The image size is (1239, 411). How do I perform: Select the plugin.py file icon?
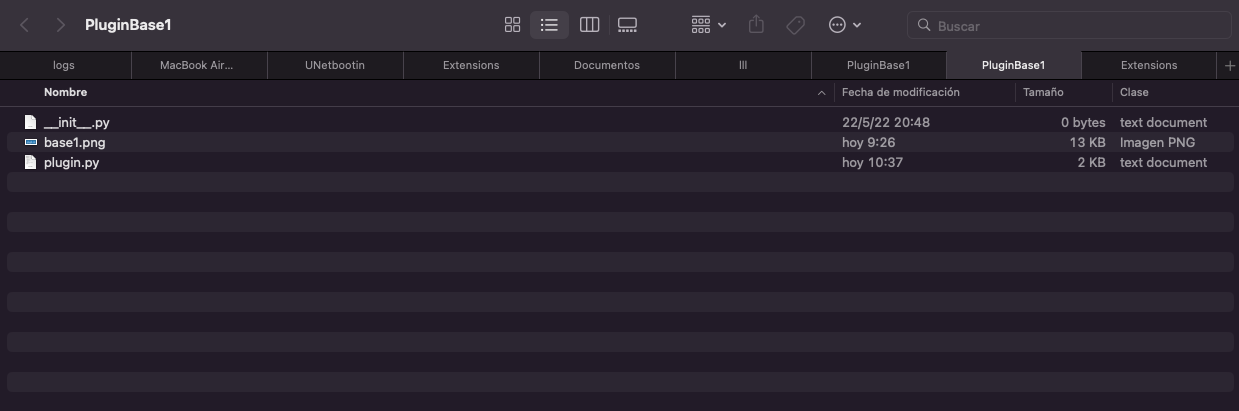(x=31, y=162)
